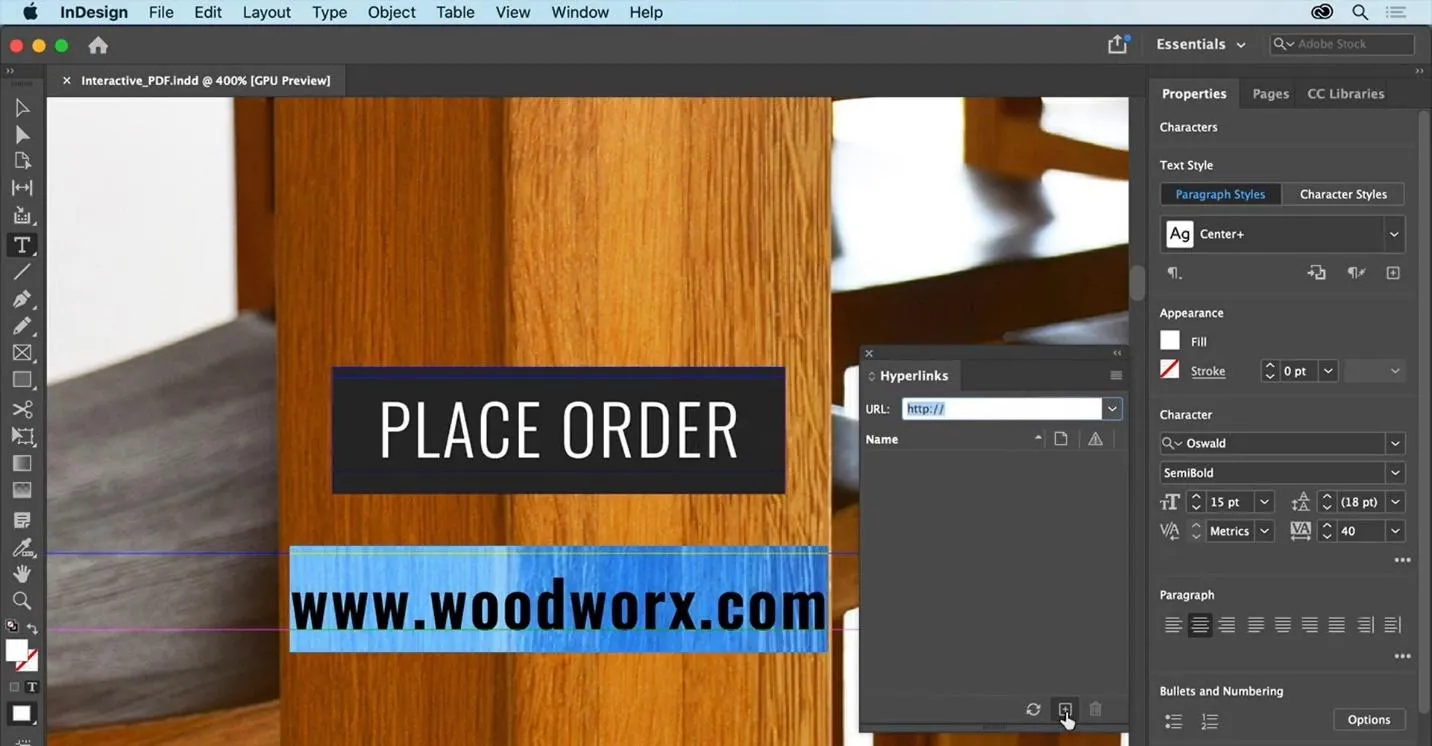Click the white Fill color swatch

tap(1170, 341)
